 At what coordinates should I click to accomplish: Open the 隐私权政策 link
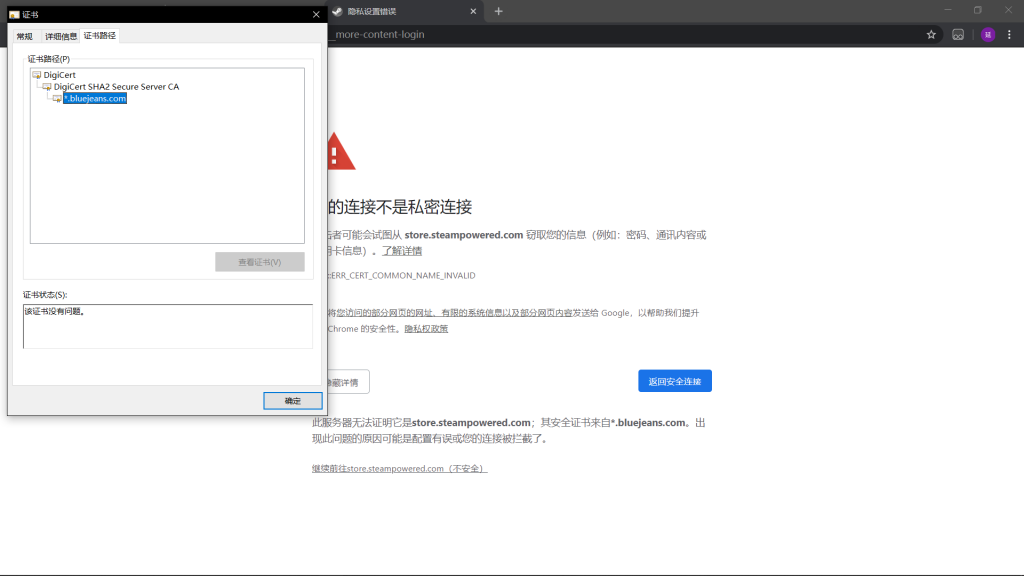[426, 329]
